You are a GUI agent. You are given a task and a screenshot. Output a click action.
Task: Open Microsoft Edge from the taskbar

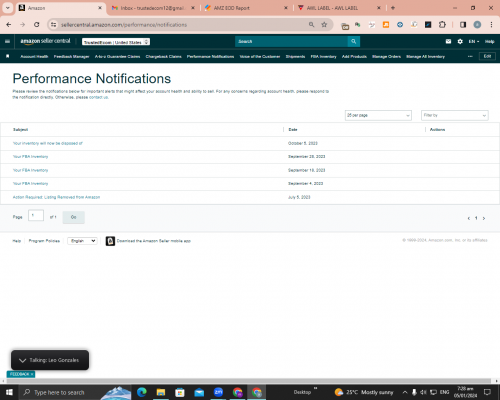click(x=142, y=392)
